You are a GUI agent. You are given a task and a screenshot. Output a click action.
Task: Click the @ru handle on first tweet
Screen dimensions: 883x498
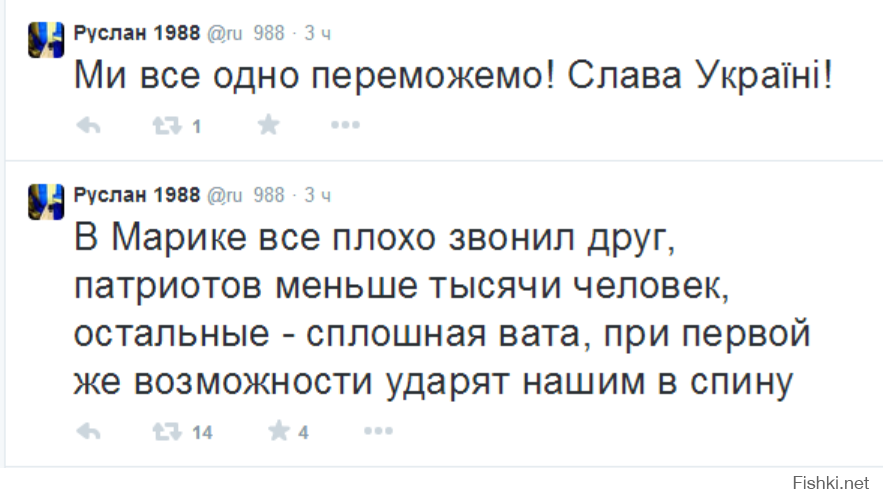point(246,34)
